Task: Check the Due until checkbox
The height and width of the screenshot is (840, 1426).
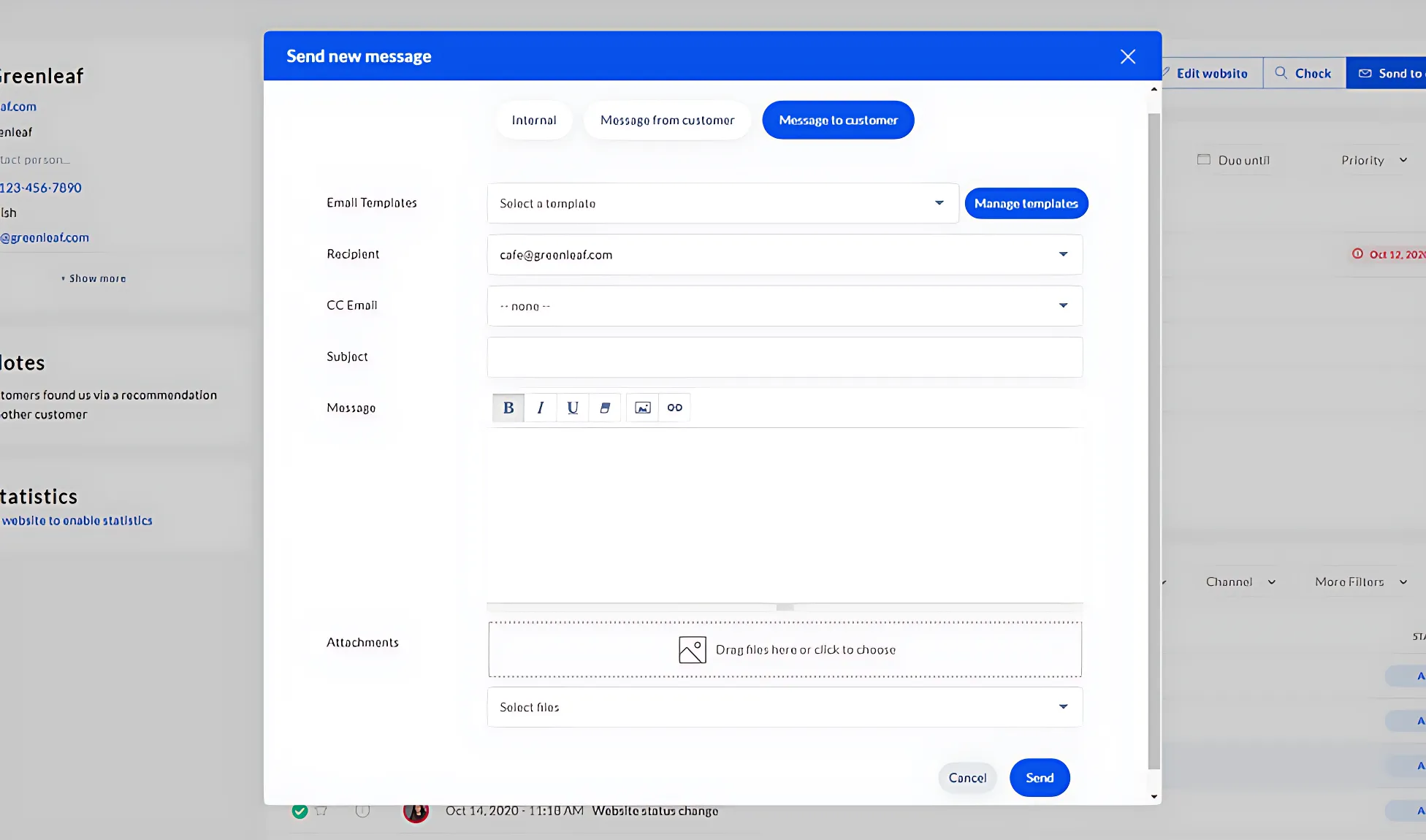Action: pyautogui.click(x=1202, y=159)
